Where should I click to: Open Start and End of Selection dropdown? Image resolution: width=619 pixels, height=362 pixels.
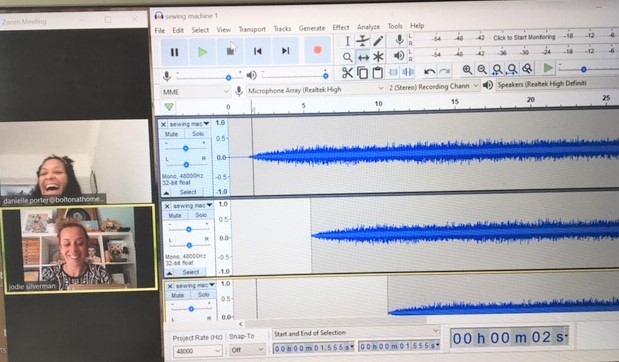tap(356, 333)
